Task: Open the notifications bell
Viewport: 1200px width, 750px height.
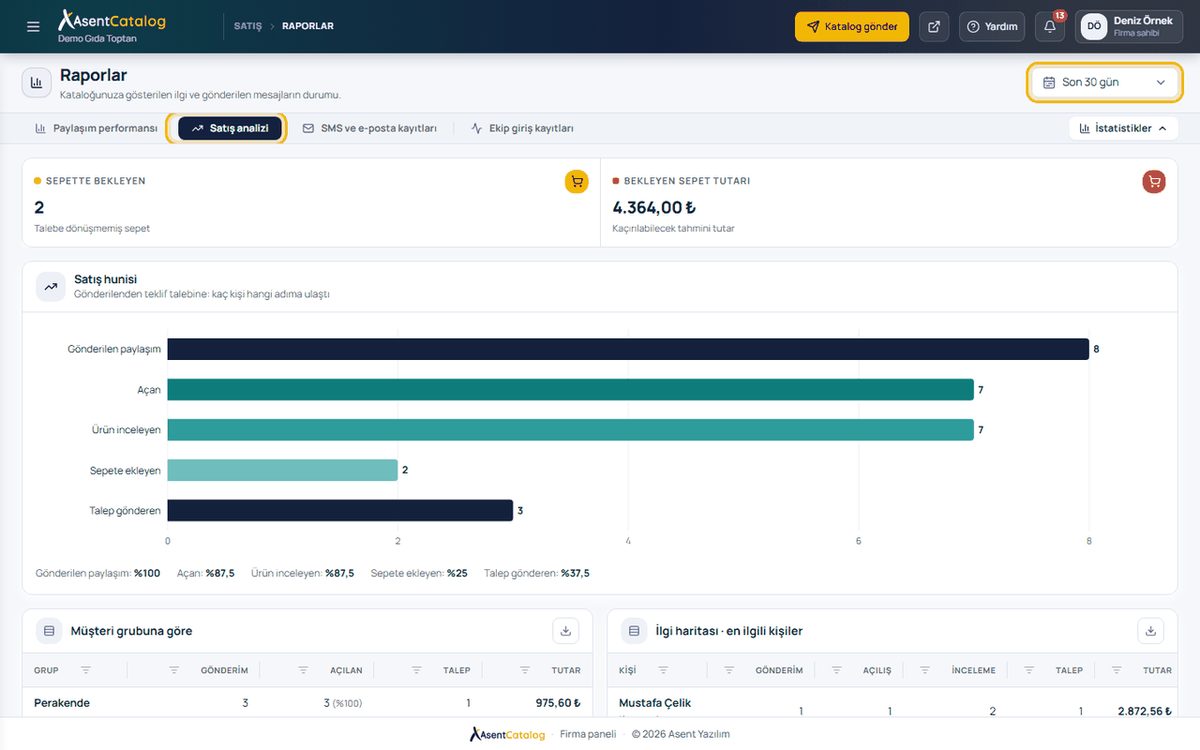Action: coord(1050,27)
